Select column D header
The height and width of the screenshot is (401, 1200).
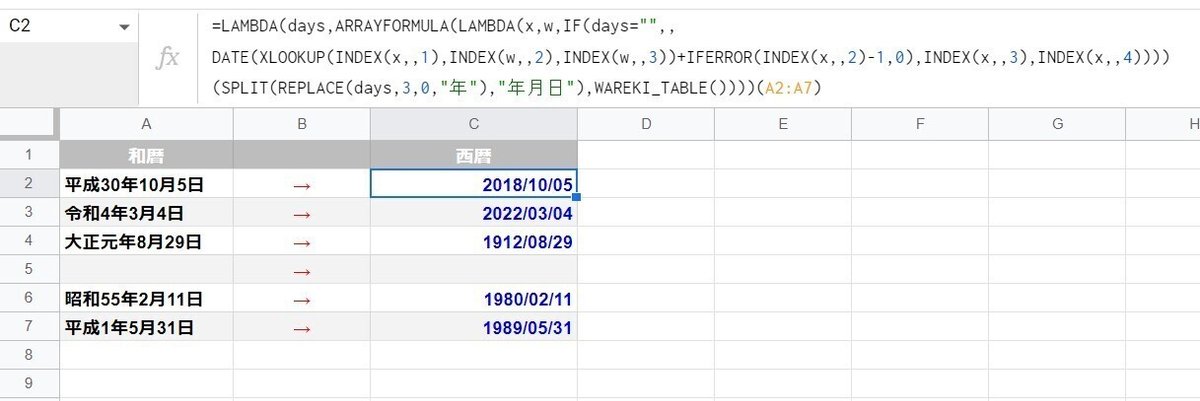click(x=645, y=124)
